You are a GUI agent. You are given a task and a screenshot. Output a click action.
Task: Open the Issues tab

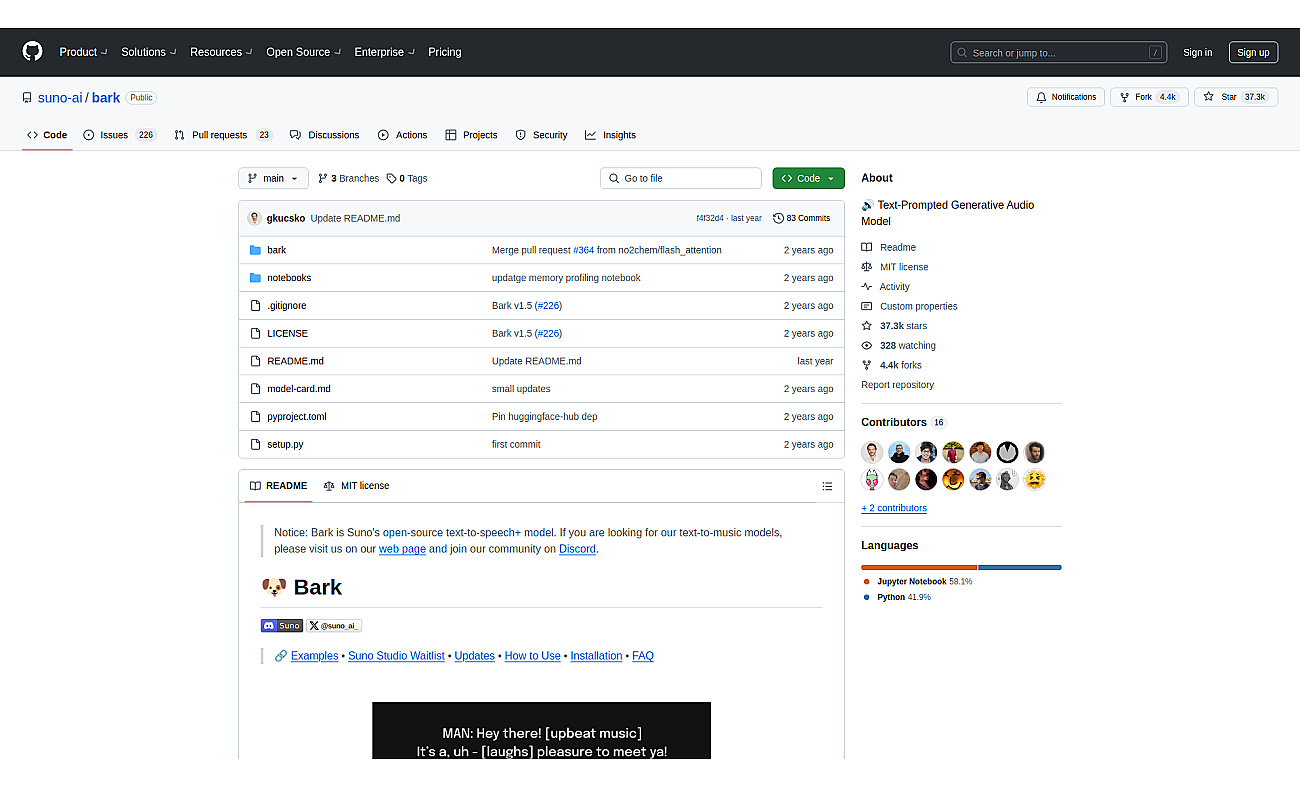pos(119,135)
